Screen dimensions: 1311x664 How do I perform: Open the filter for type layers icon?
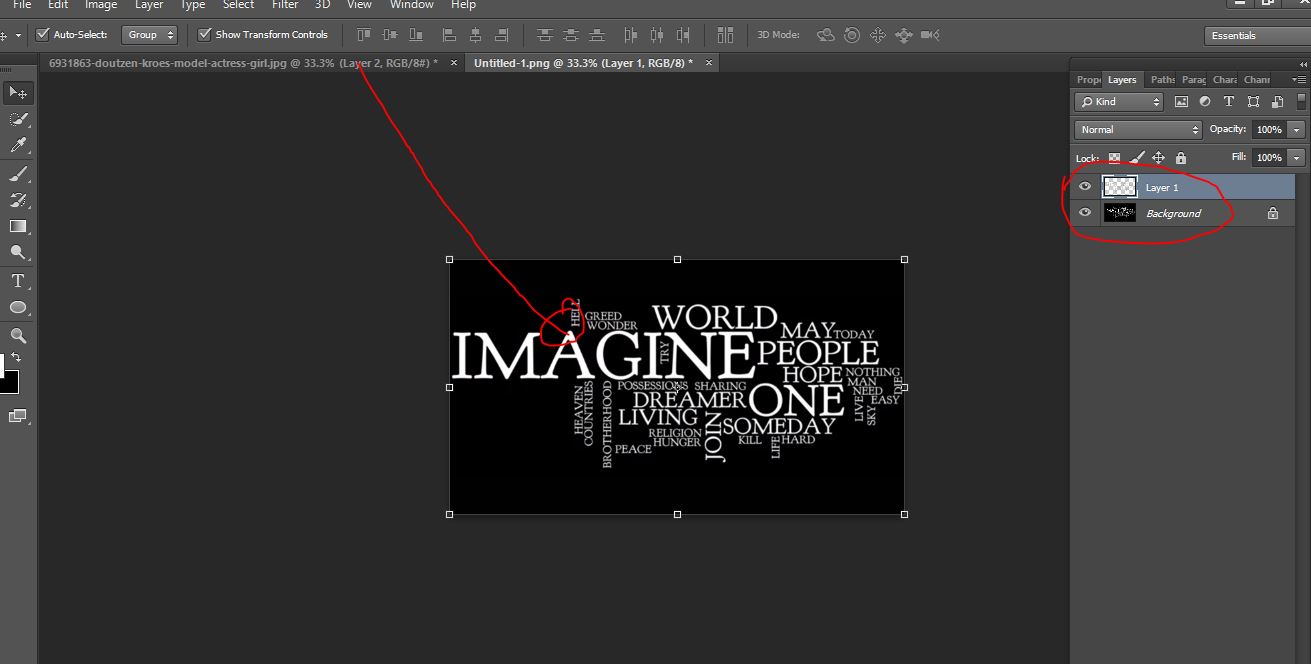point(1229,101)
